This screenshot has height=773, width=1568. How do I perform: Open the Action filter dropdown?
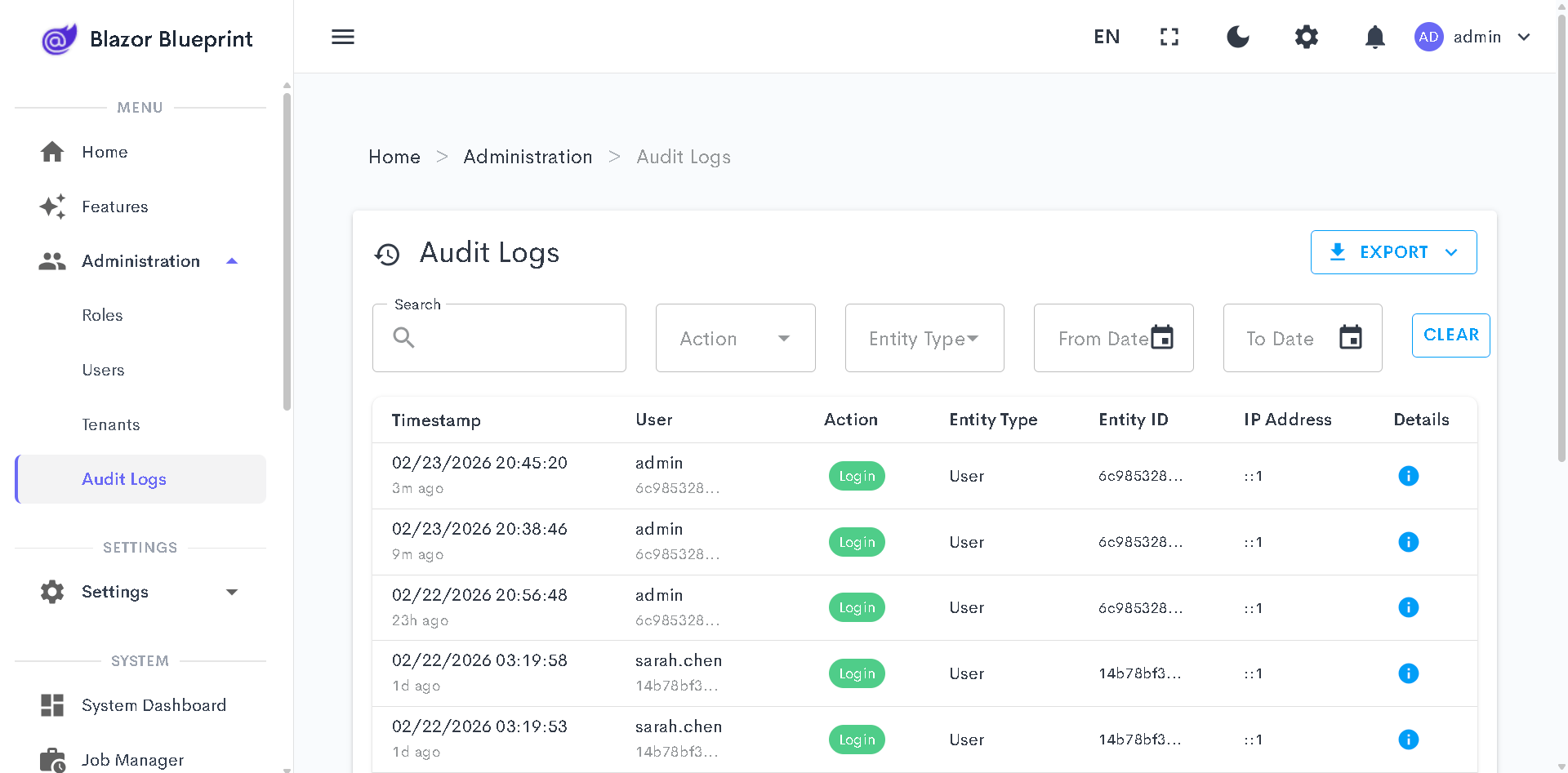(x=734, y=337)
